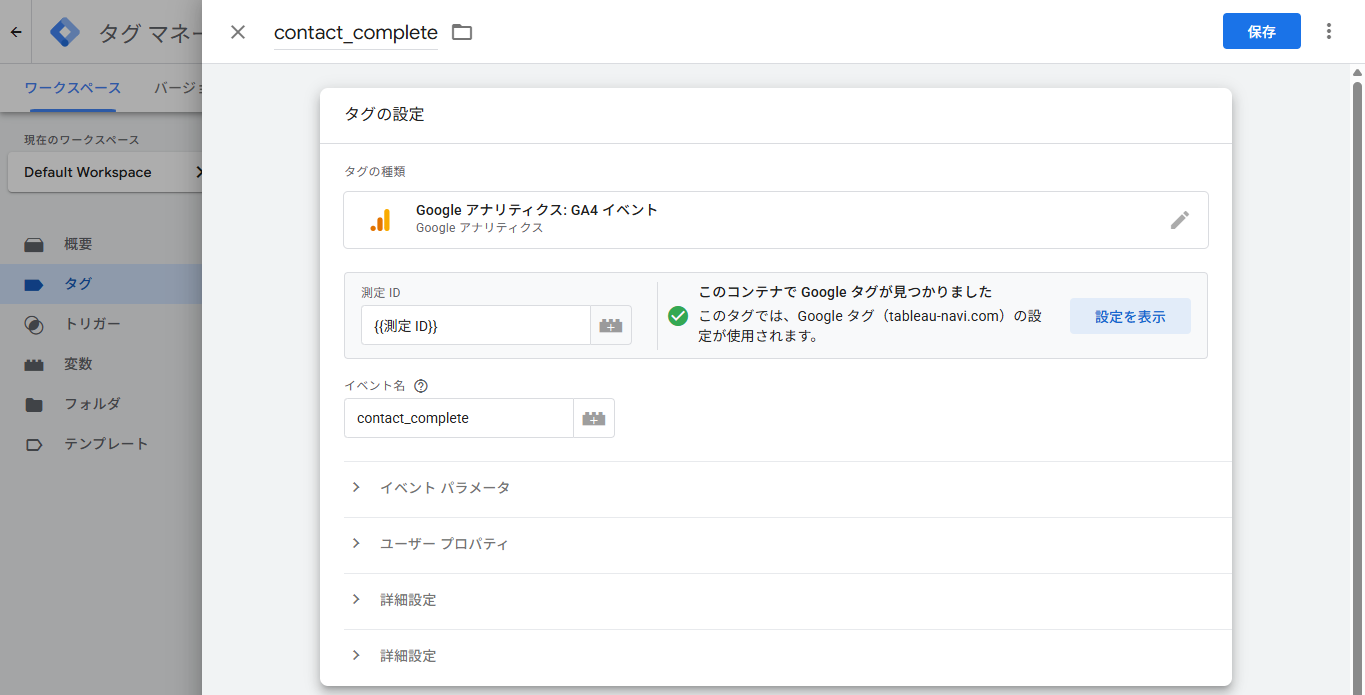Click the 設定を表示 button
This screenshot has height=695, width=1365.
pyautogui.click(x=1130, y=316)
